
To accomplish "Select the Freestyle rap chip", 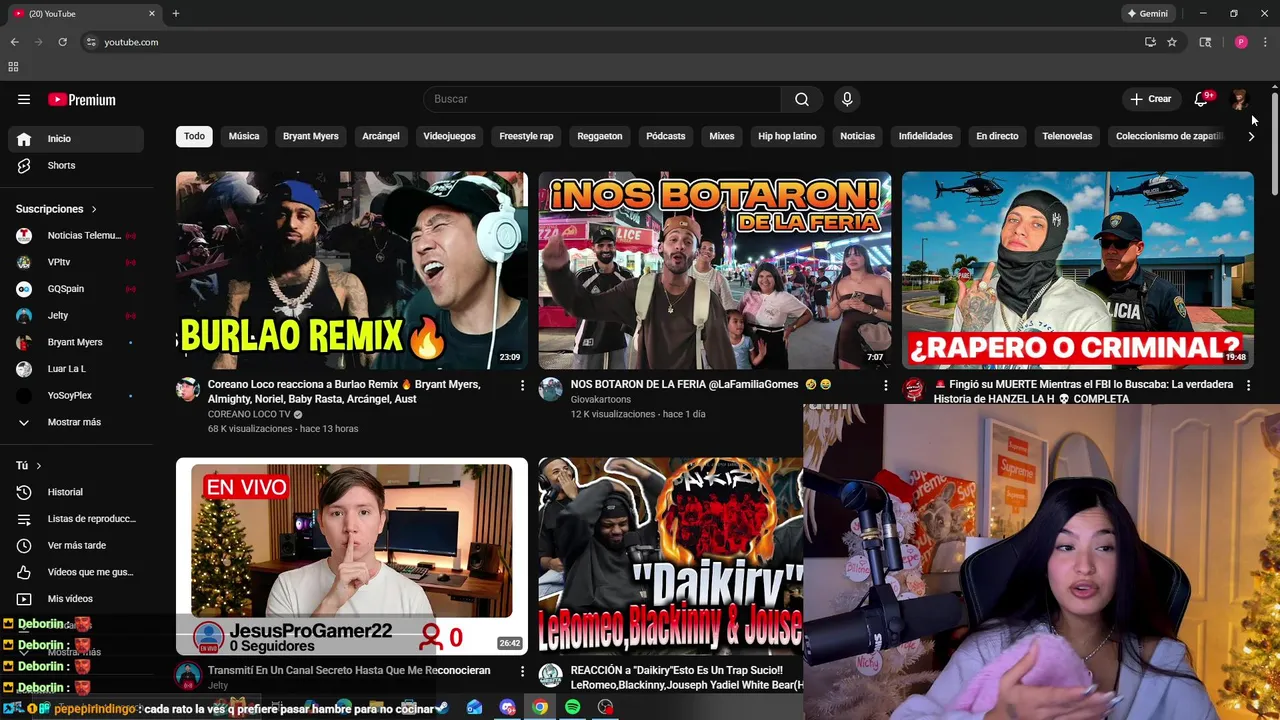I will click(526, 136).
